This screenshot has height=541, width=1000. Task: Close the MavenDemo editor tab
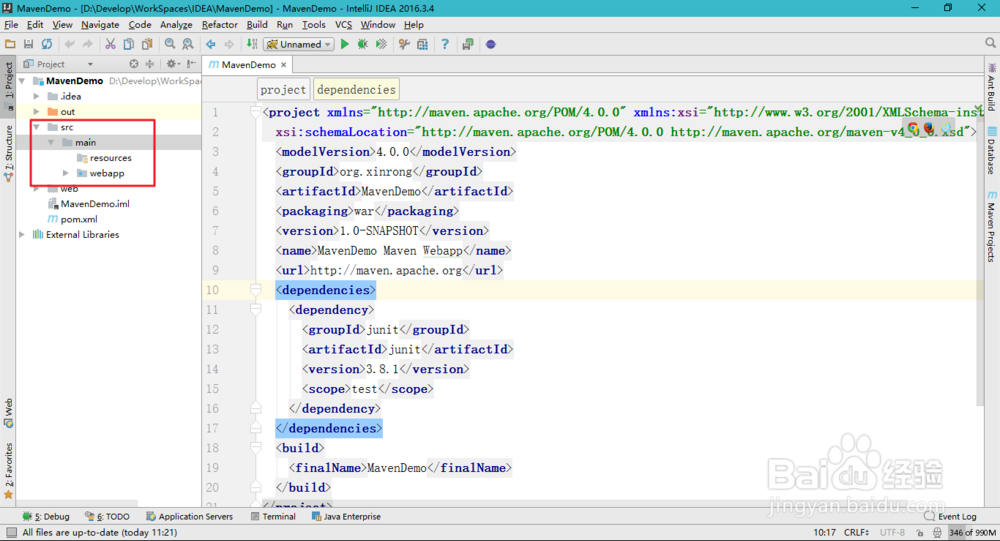tap(284, 65)
